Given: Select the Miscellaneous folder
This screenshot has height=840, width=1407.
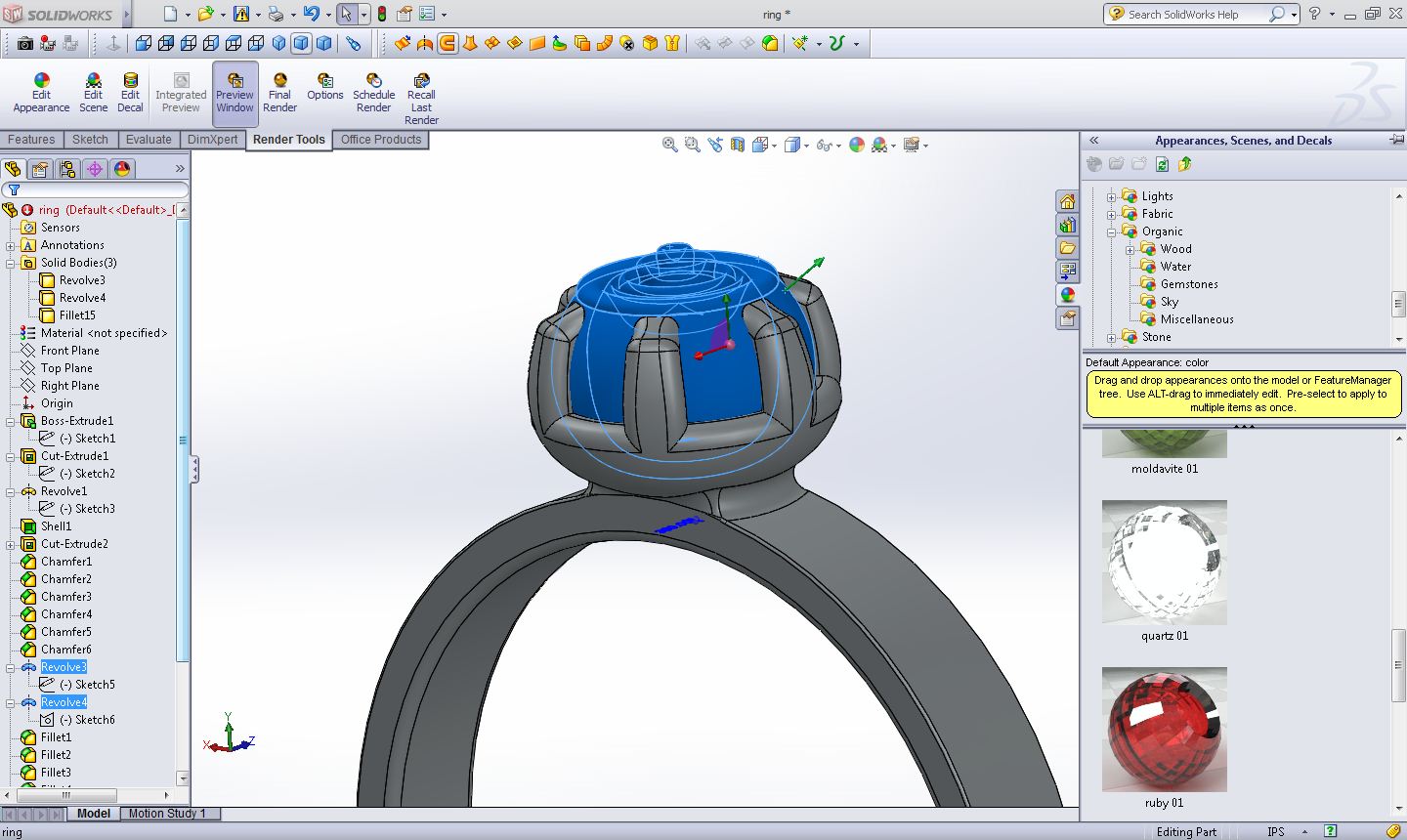Looking at the screenshot, I should tap(1197, 319).
